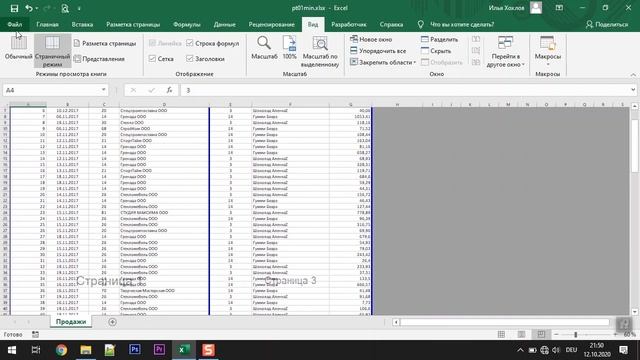Switch to the Формулы tab
640x360 pixels.
point(187,24)
